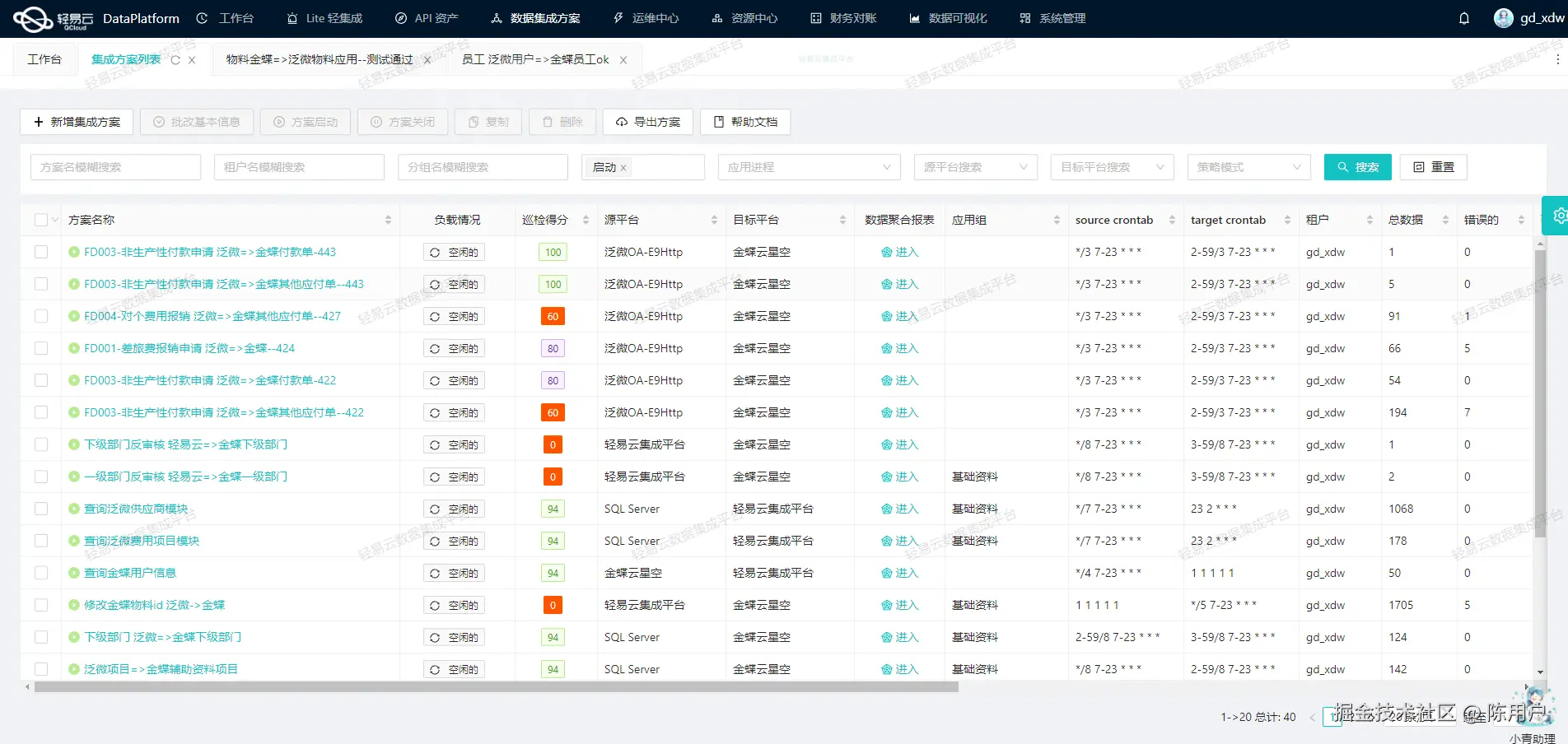1568x744 pixels.
Task: Open the 应用进程 dropdown
Action: 808,167
